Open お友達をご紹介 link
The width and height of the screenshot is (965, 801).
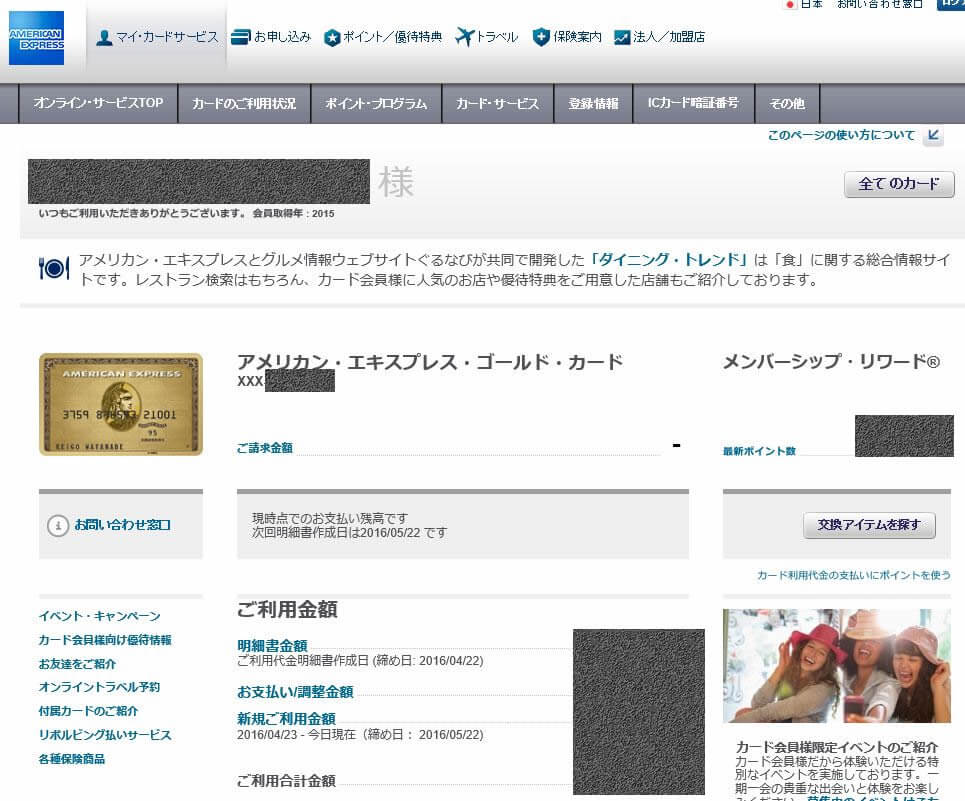(78, 664)
